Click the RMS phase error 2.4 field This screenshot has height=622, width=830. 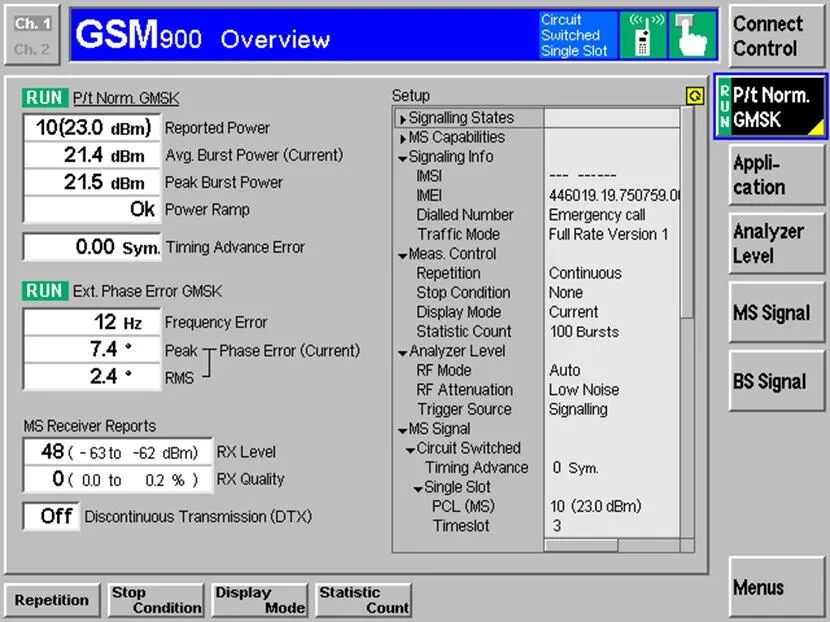click(92, 376)
